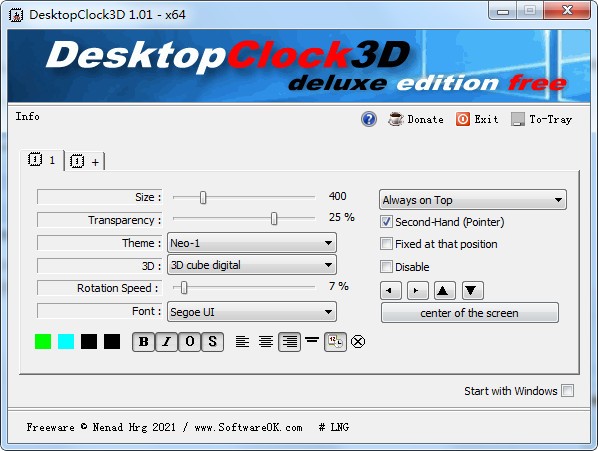Check the Disable checkbox

click(x=386, y=266)
